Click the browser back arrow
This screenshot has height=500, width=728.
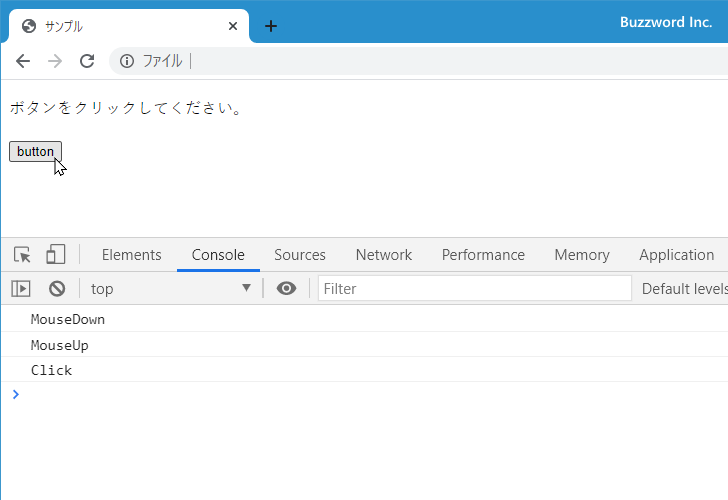coord(23,61)
